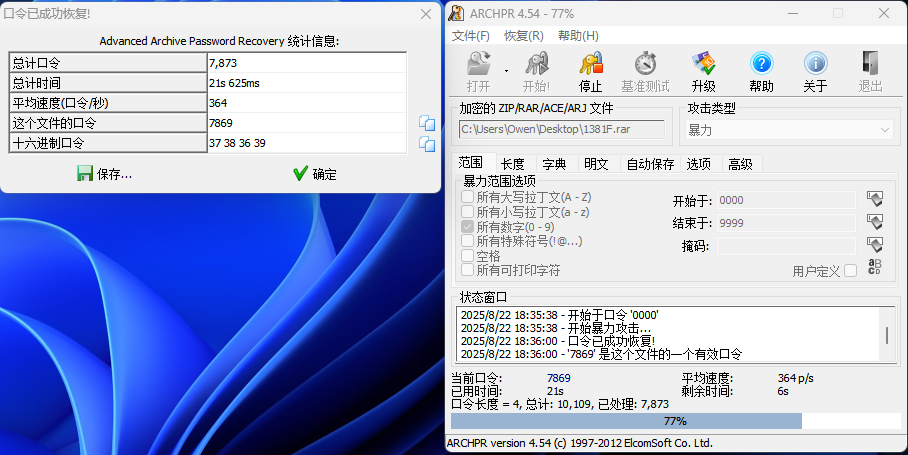Toggle 所有数字(0 - 9) checkbox

pos(467,226)
